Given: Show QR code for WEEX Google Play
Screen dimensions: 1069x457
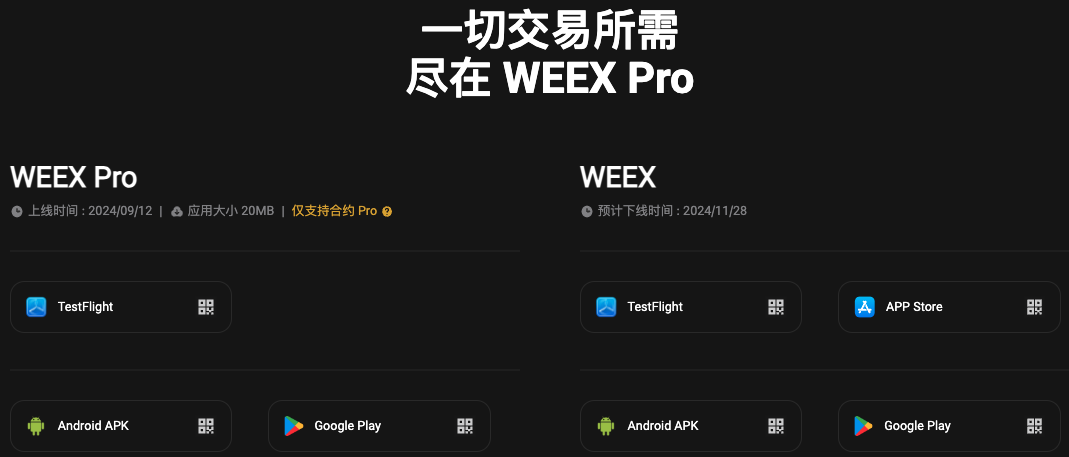Looking at the screenshot, I should pyautogui.click(x=1034, y=426).
